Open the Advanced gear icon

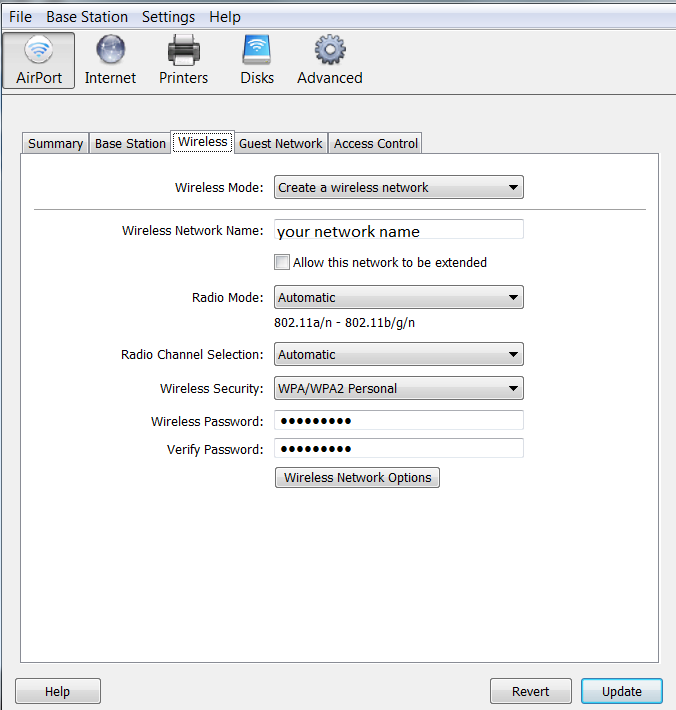(x=330, y=60)
